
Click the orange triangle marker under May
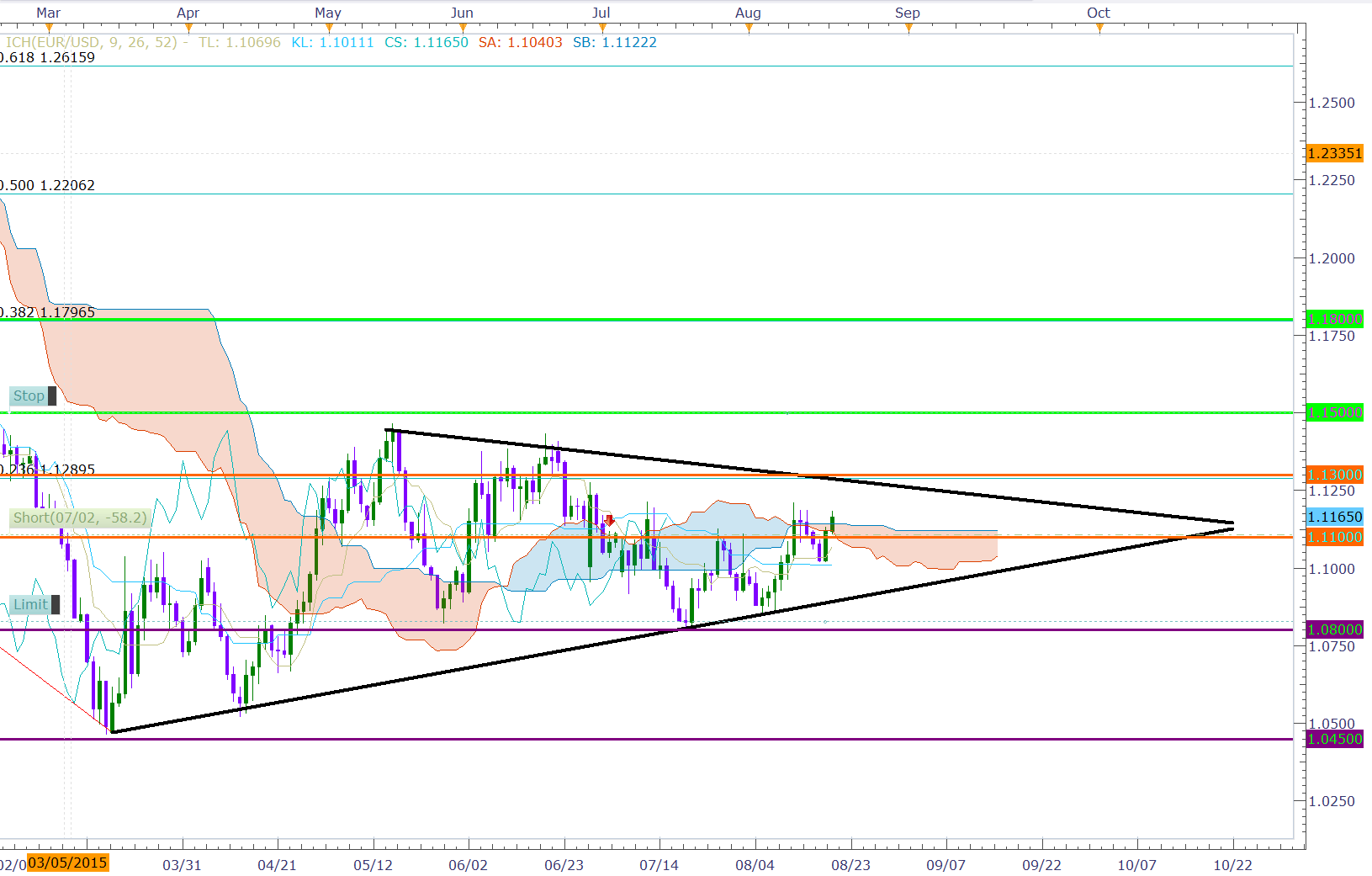[x=329, y=29]
